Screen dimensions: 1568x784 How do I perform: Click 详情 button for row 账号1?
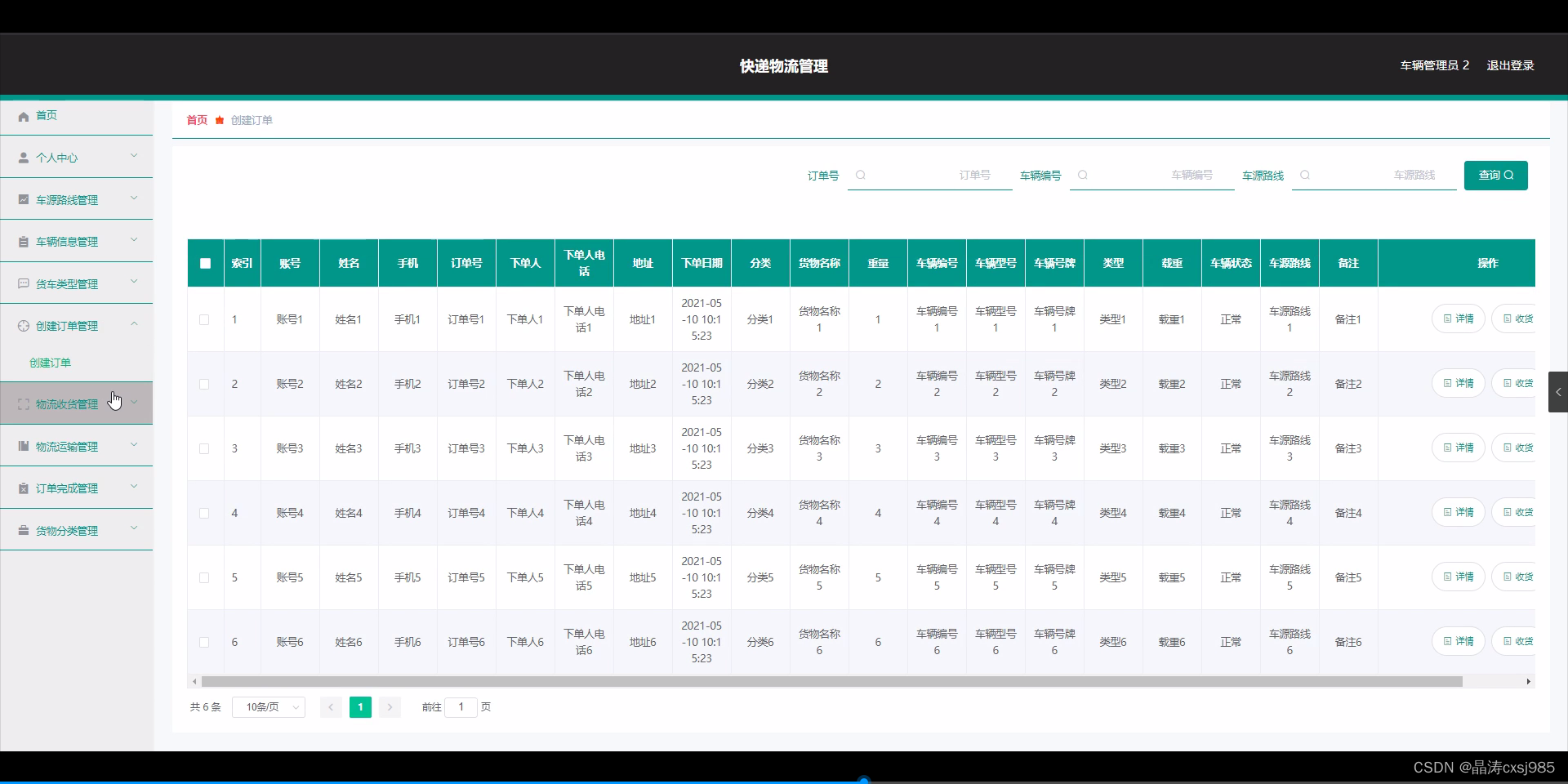[1459, 318]
